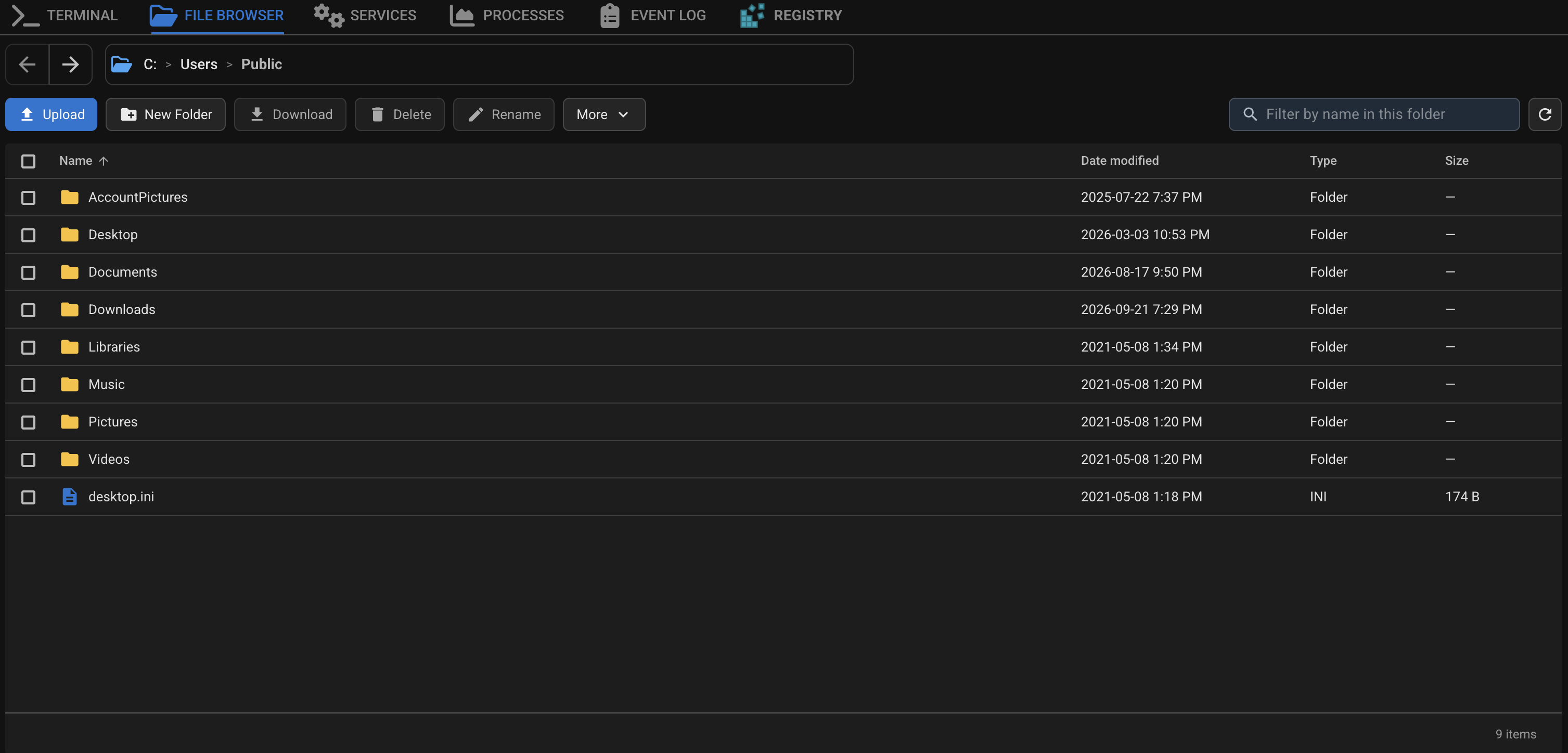Click the desktop.ini file icon
Viewport: 1568px width, 753px height.
coord(69,497)
